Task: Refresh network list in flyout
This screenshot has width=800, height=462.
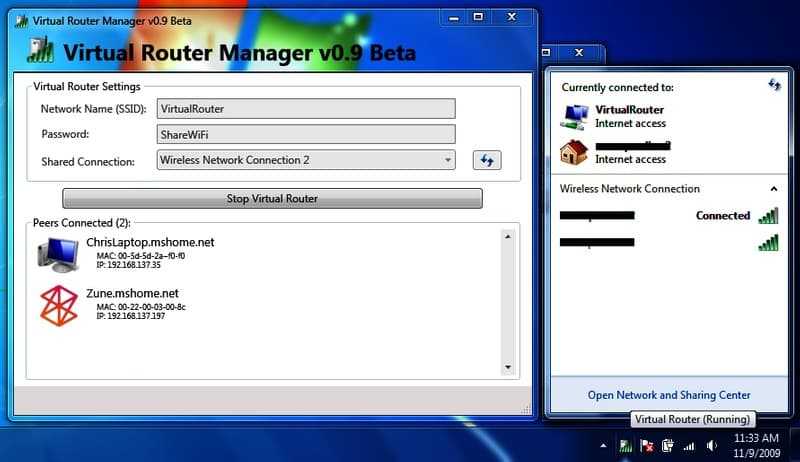Action: click(x=774, y=85)
